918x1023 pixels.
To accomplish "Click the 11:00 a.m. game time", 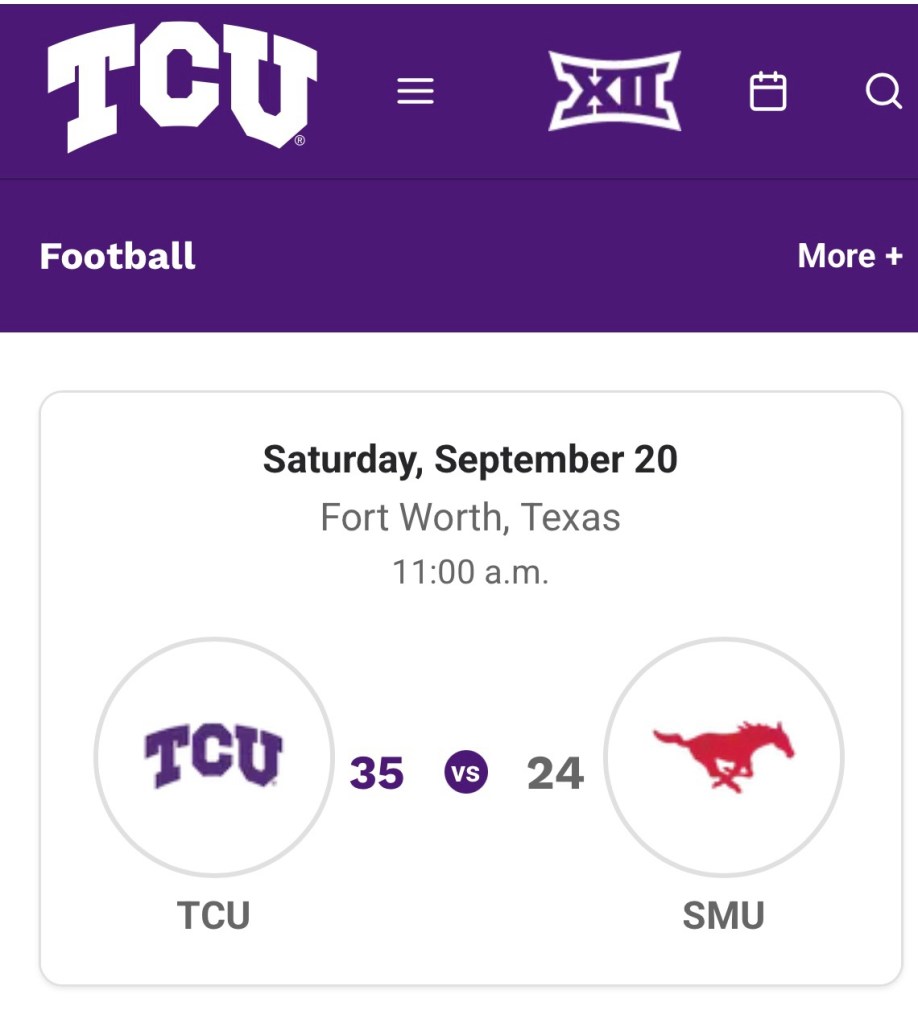I will (x=470, y=573).
